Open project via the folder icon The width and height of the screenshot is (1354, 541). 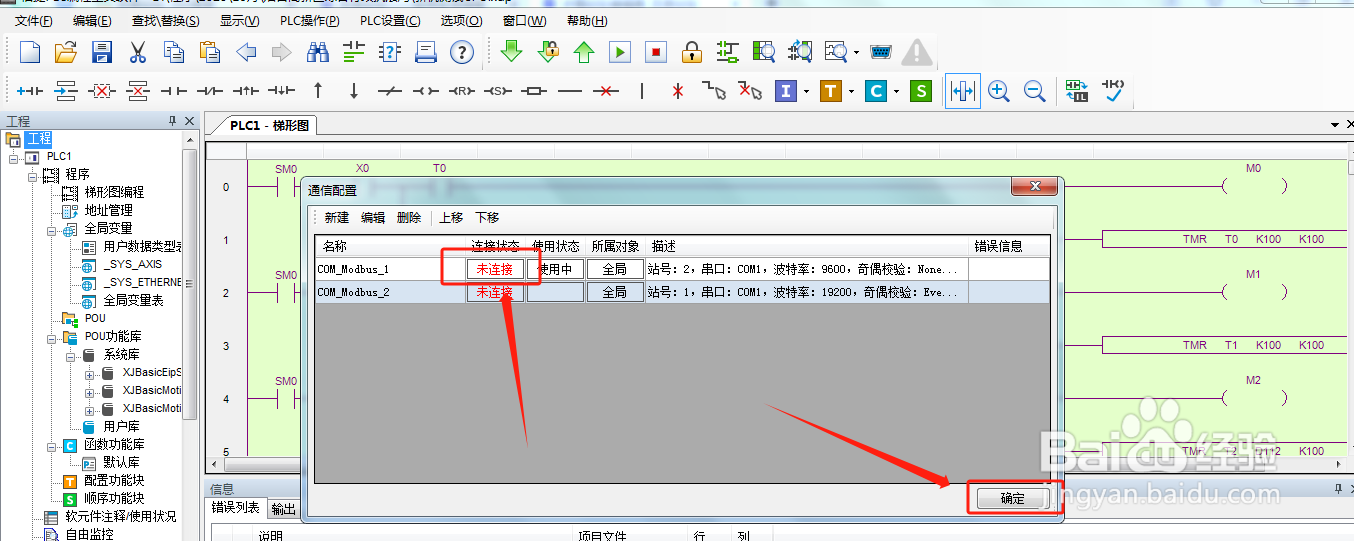pos(66,52)
